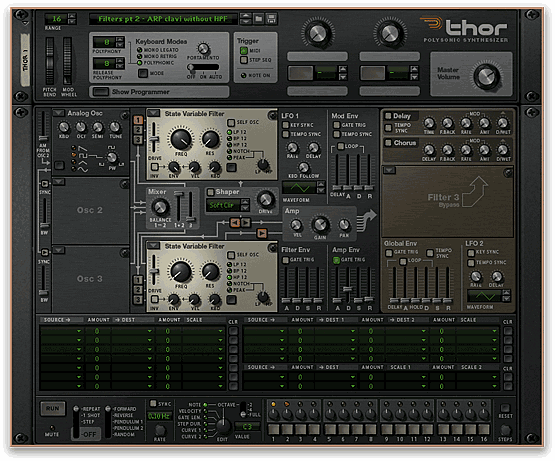Turn the sequencer Edit selector knob
The width and height of the screenshot is (555, 461).
click(223, 427)
